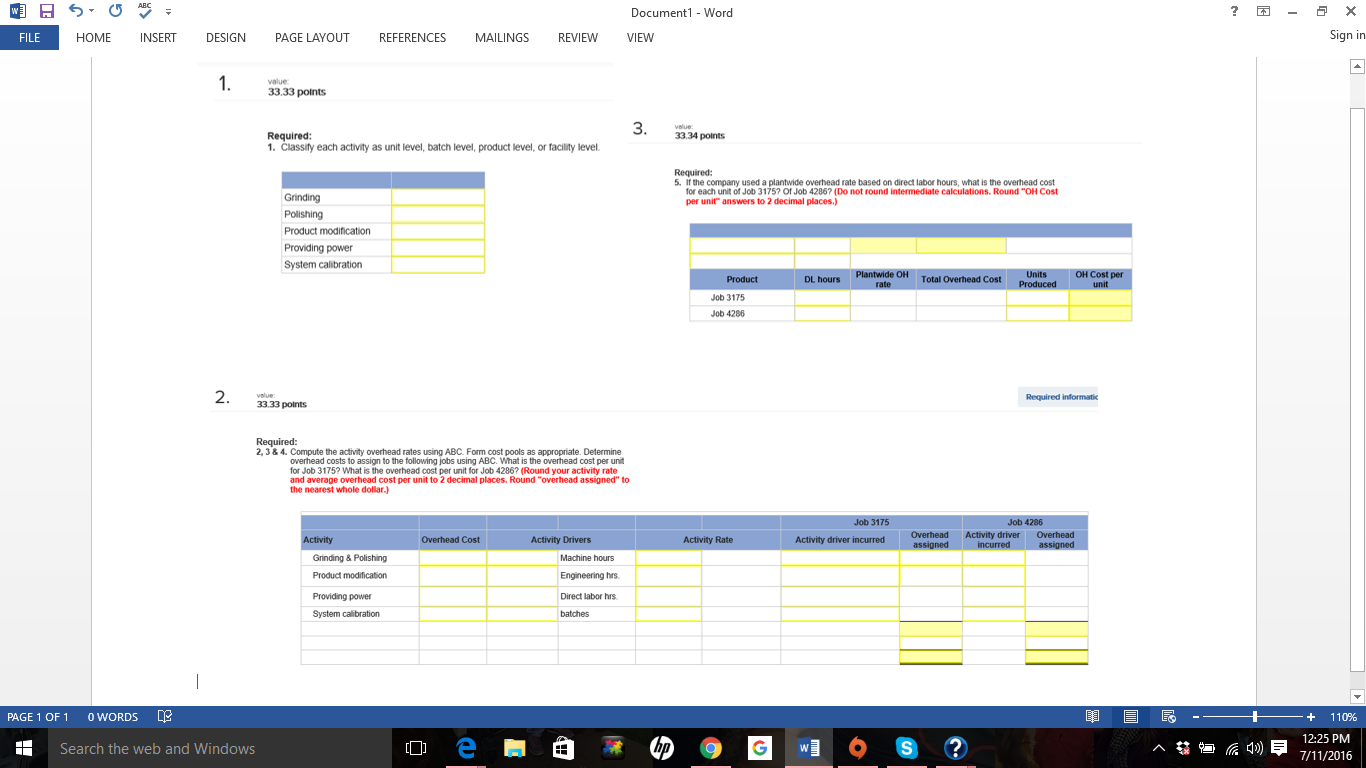Open the Action Center notifications
The height and width of the screenshot is (768, 1366).
pos(1278,748)
